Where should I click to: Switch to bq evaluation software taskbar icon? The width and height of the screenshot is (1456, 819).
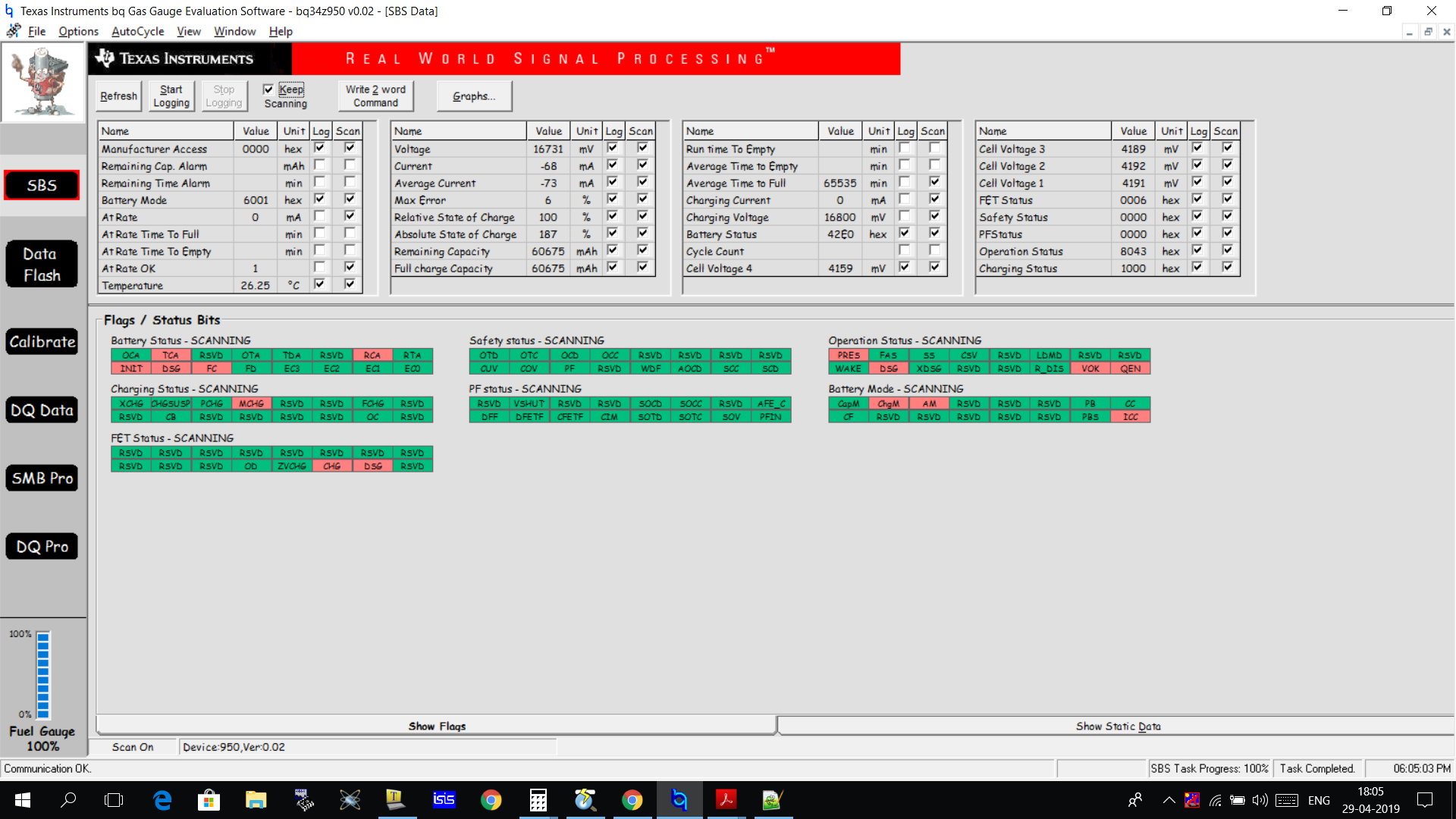click(679, 800)
